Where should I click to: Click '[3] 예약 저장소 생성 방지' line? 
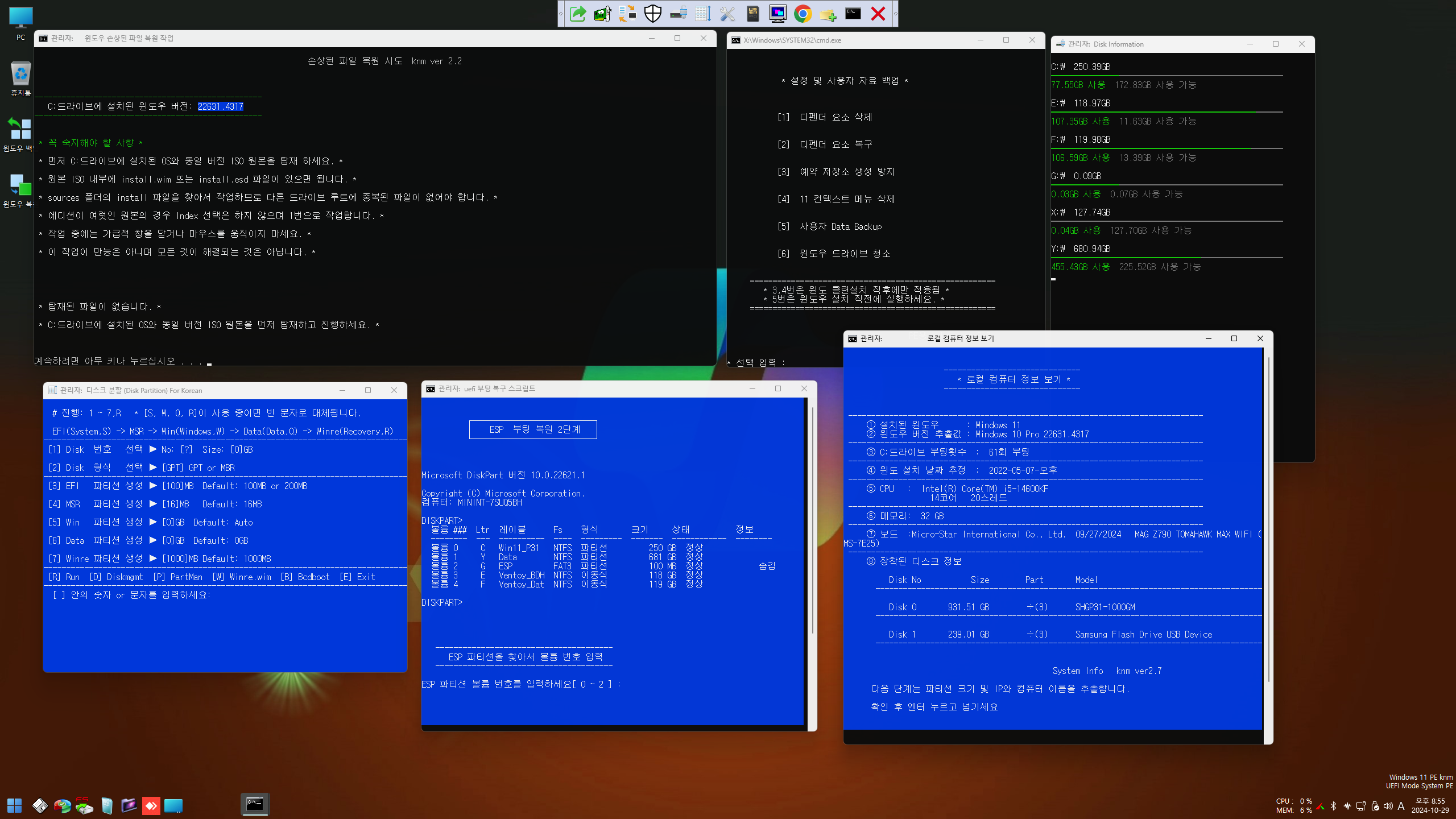pos(836,172)
